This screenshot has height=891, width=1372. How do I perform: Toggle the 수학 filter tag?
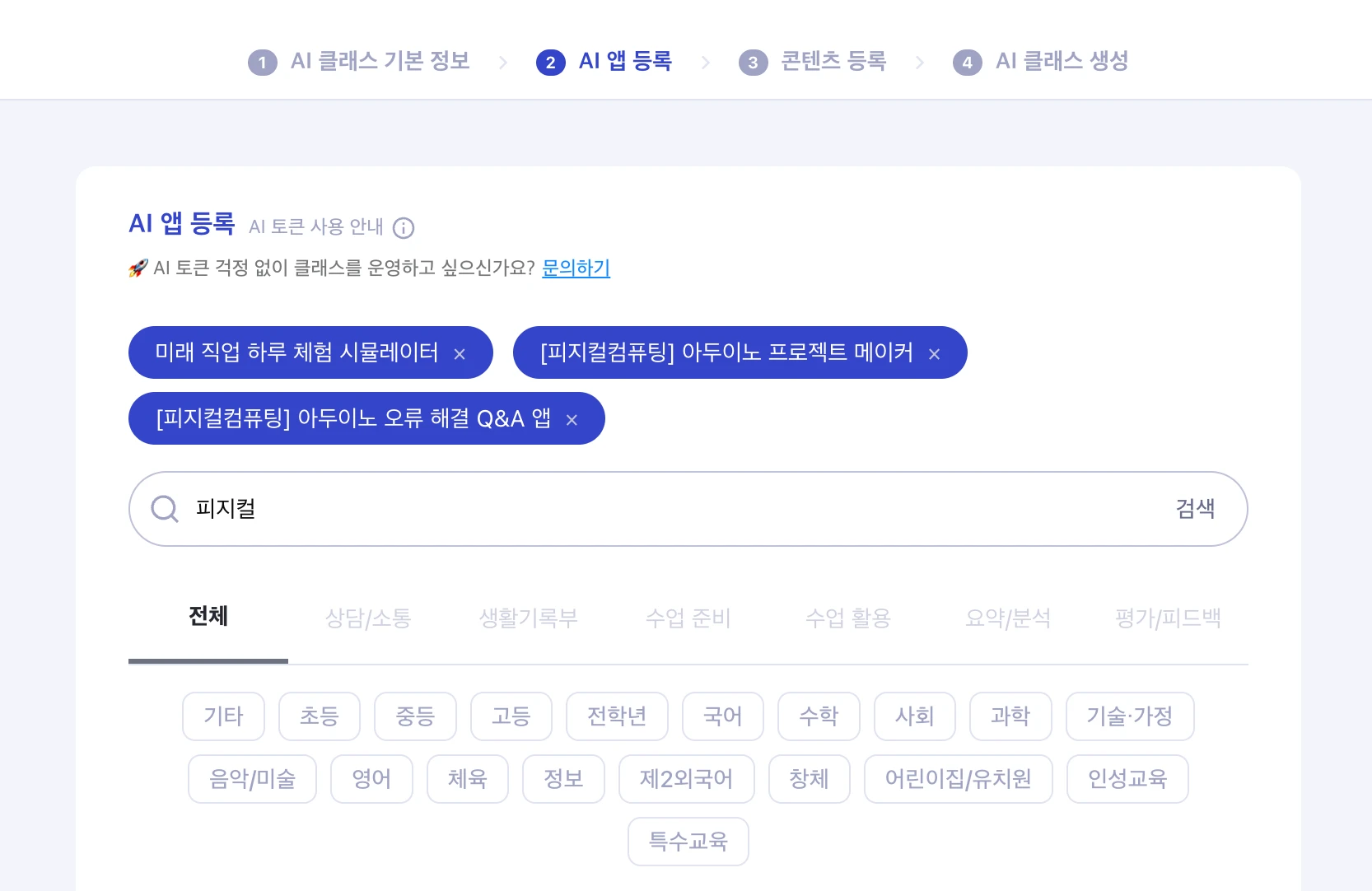(x=819, y=716)
